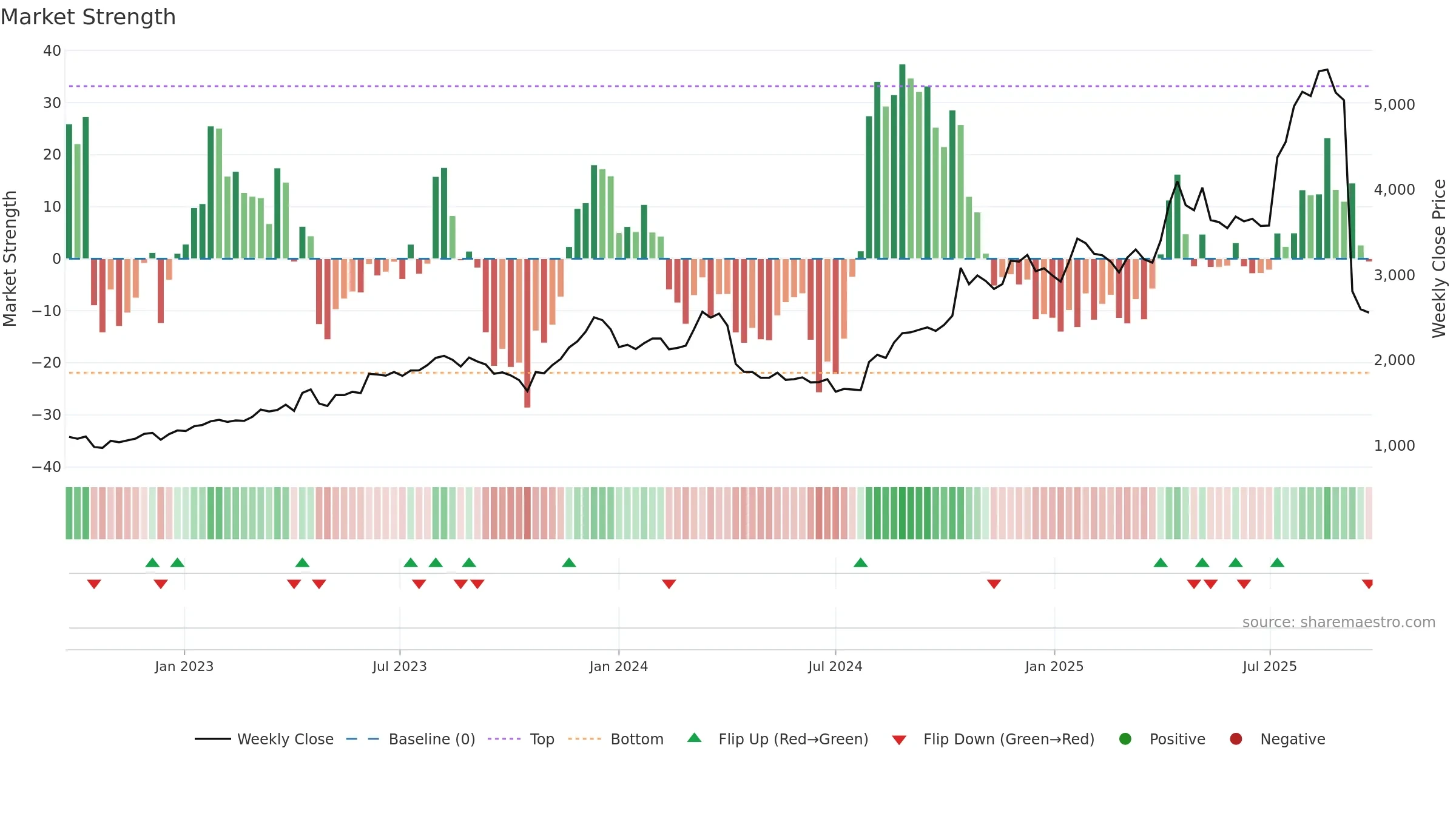The height and width of the screenshot is (819, 1456).
Task: Click the Jul 2023 x-axis label
Action: (x=400, y=667)
